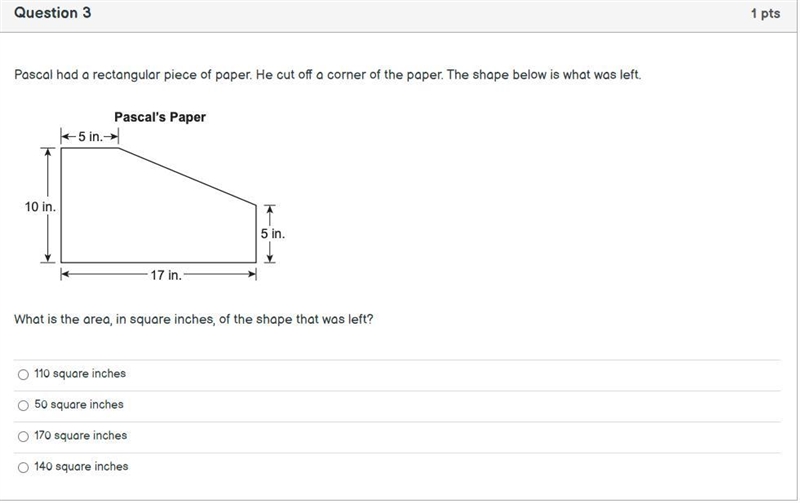
Task: Mark the 170 square inches radio button
Action: click(x=23, y=436)
